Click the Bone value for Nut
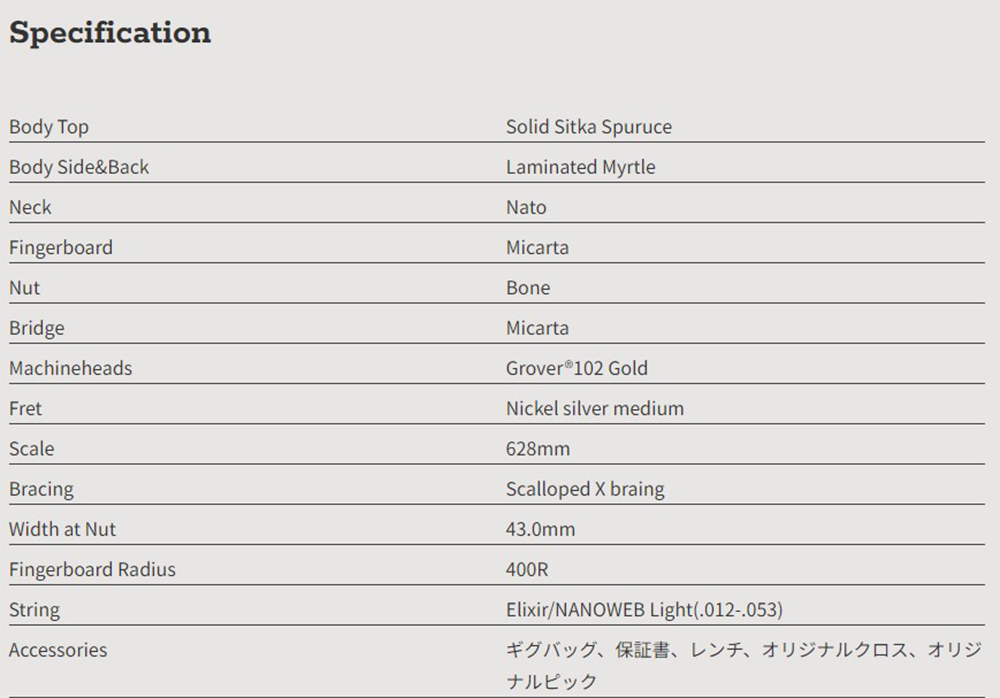1000x698 pixels. [528, 288]
